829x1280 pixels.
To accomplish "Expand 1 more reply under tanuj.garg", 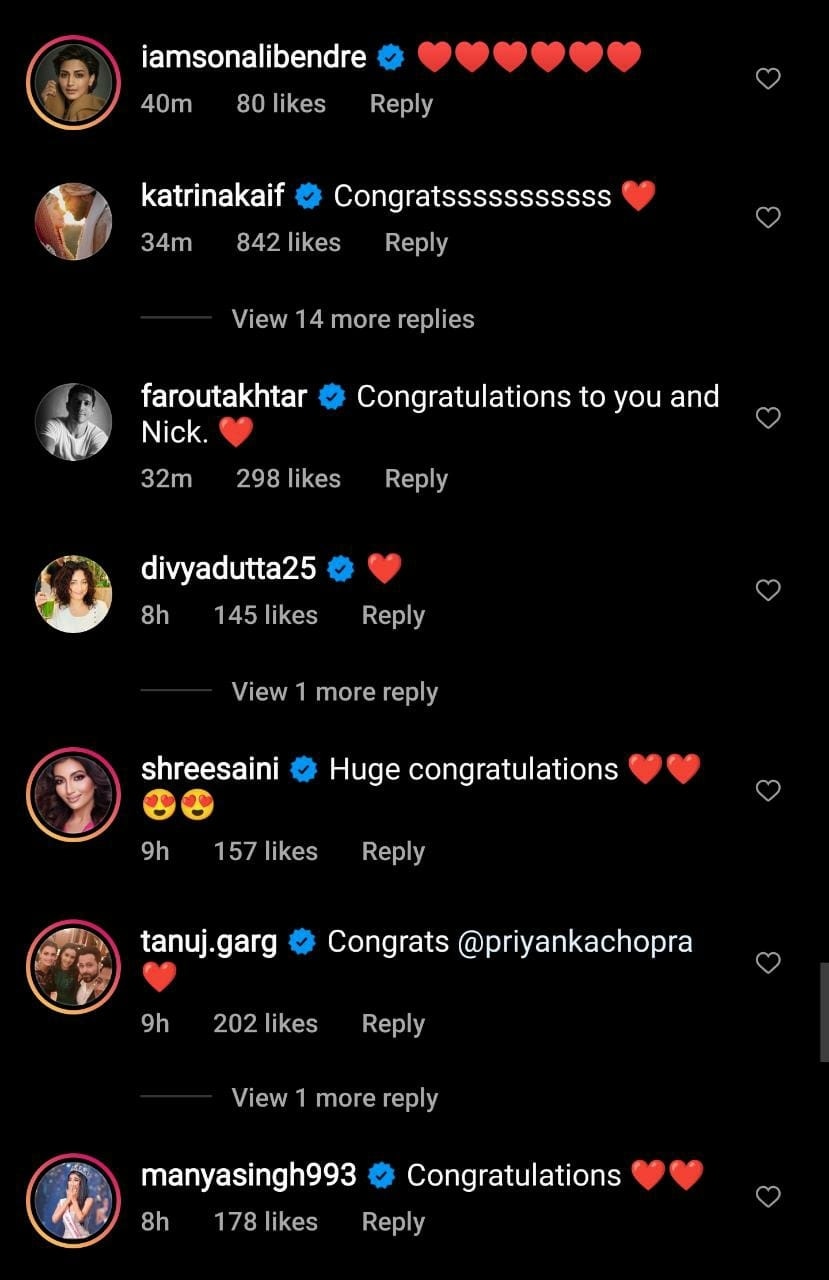I will (334, 1098).
